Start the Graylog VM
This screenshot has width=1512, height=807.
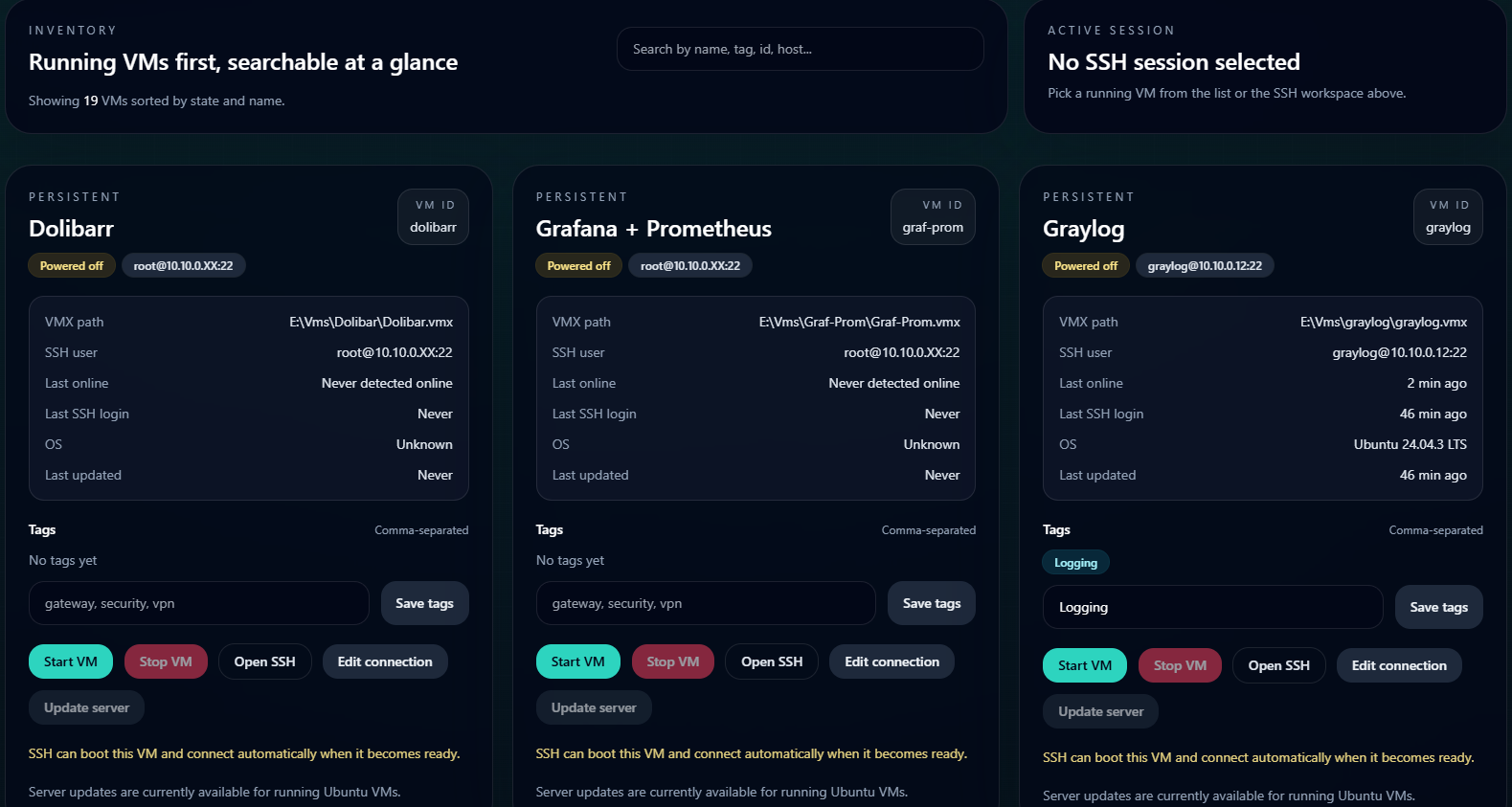point(1085,665)
